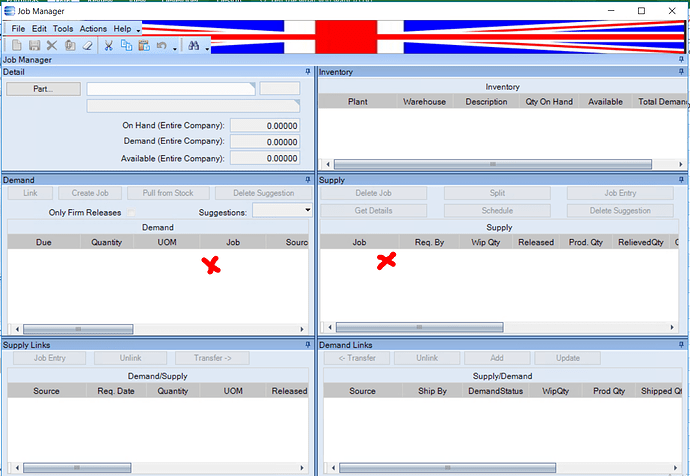
Task: Click the Schedule button
Action: pos(497,211)
